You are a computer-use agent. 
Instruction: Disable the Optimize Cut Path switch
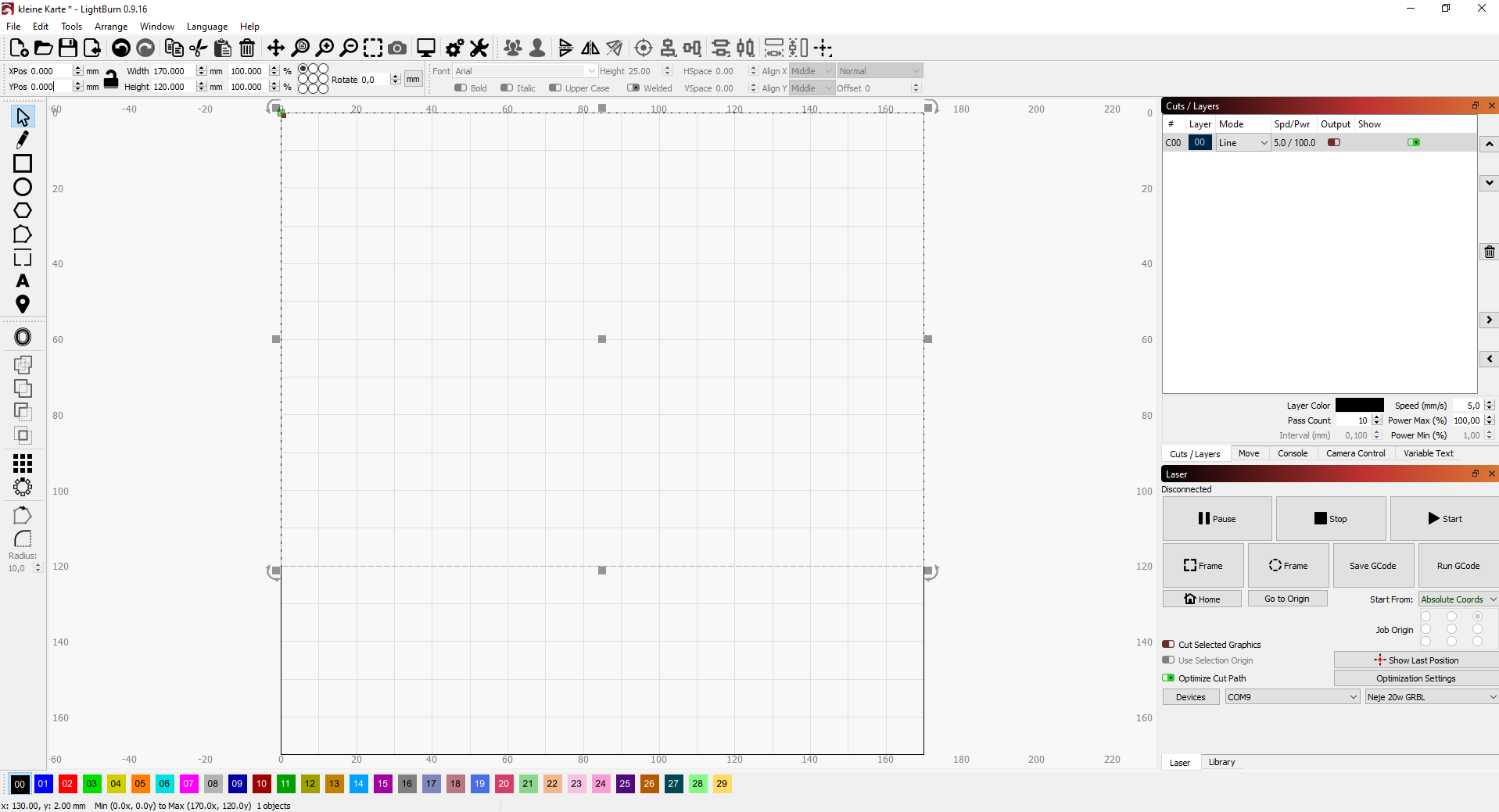1168,678
